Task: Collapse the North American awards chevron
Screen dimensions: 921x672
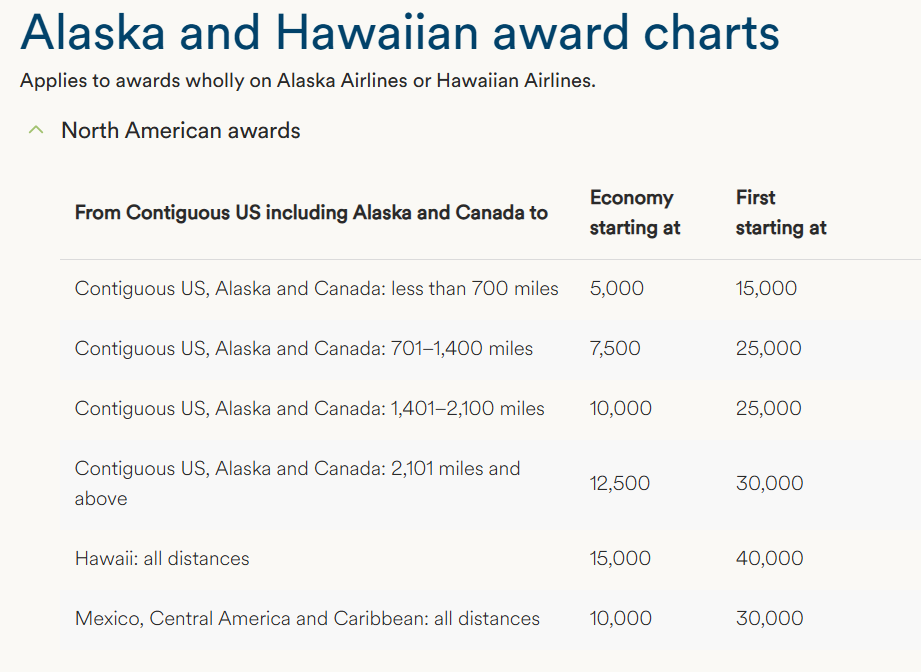Action: (x=37, y=130)
